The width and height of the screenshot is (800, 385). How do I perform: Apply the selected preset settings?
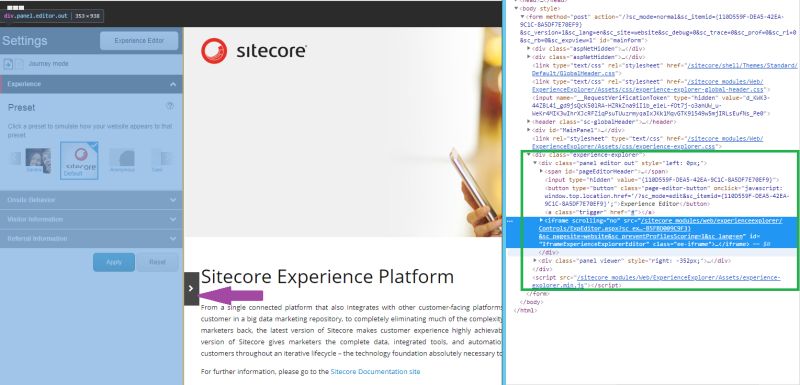pyautogui.click(x=114, y=262)
